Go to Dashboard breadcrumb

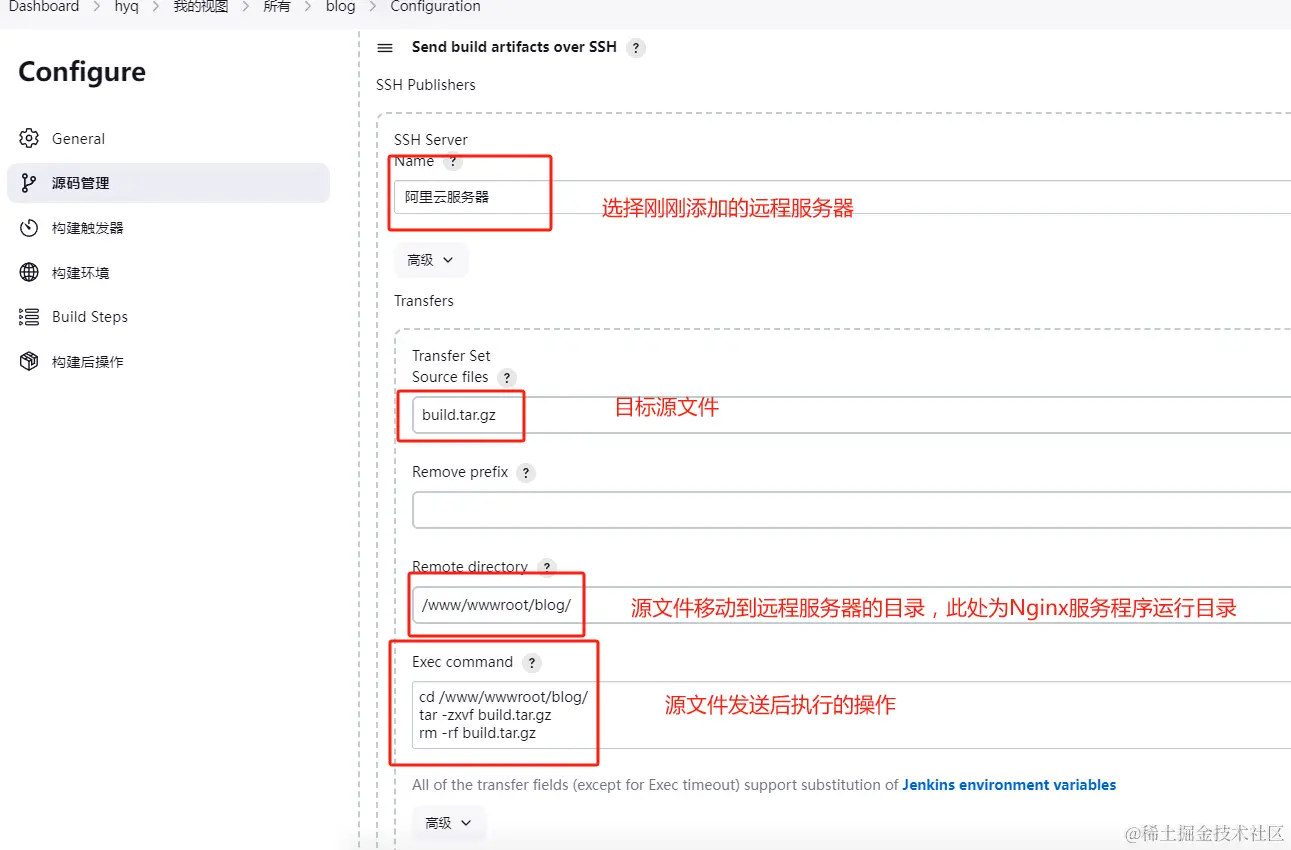coord(43,7)
